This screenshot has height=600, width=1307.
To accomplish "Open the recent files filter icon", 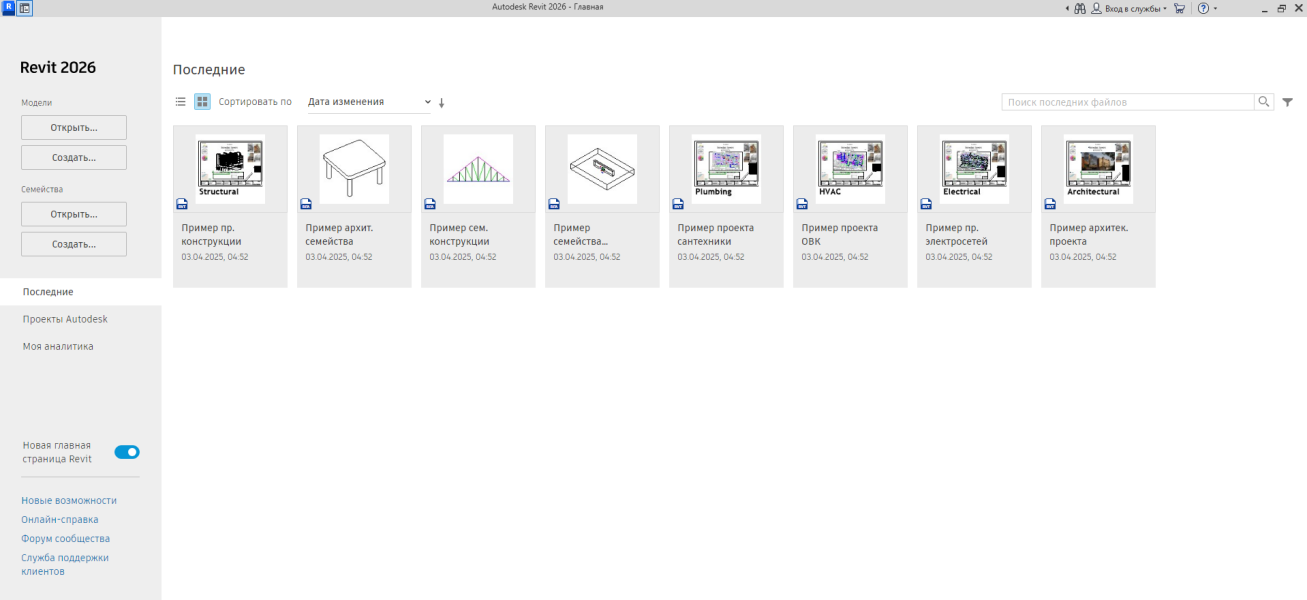I will tap(1288, 102).
